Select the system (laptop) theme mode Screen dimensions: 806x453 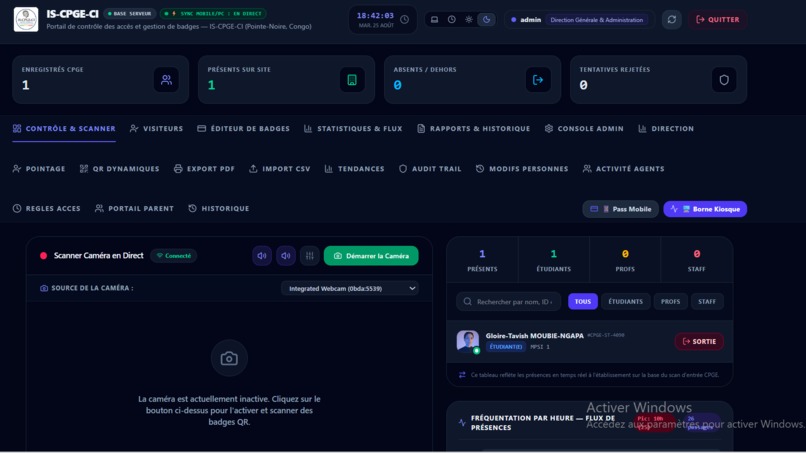(434, 20)
